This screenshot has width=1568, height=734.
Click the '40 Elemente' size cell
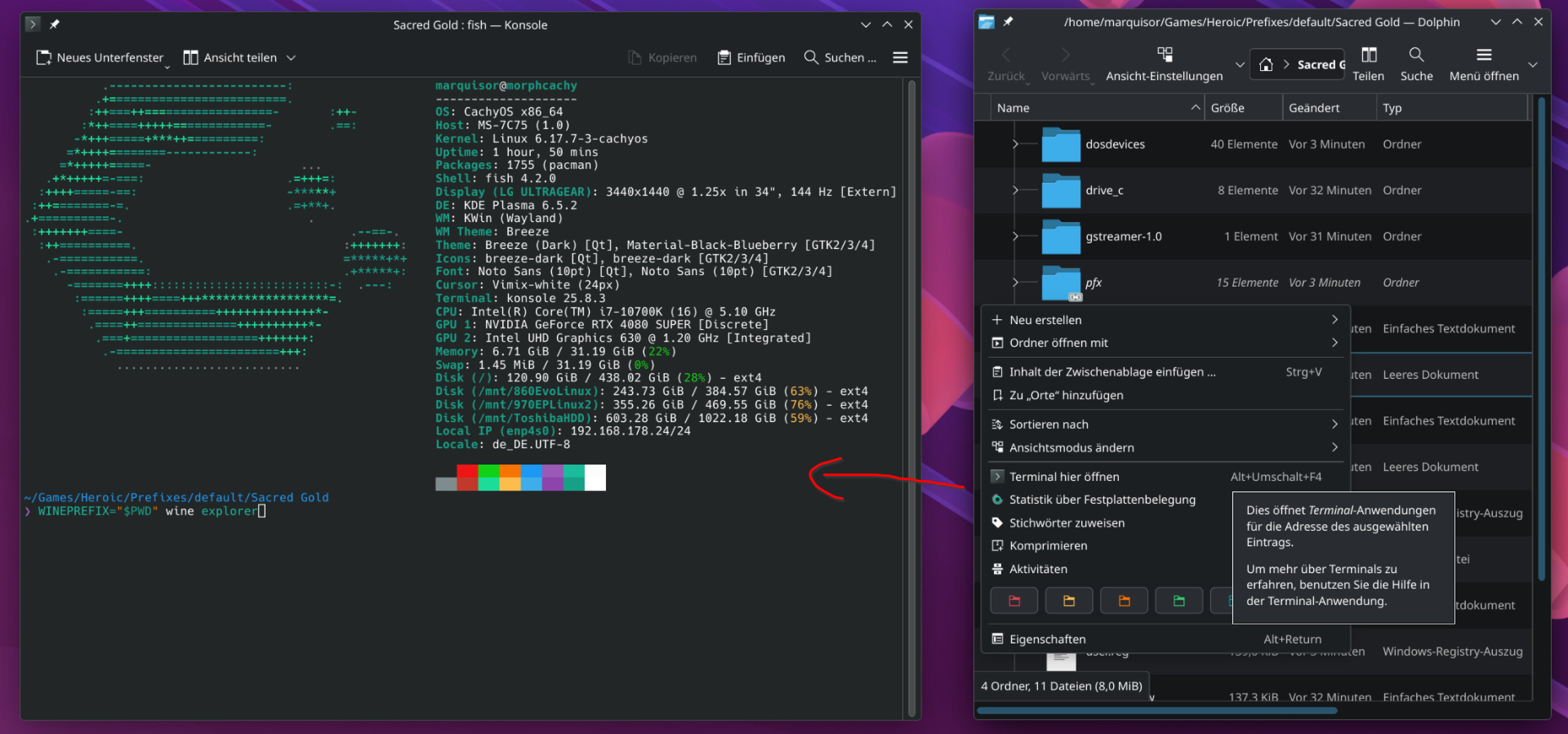coord(1243,144)
